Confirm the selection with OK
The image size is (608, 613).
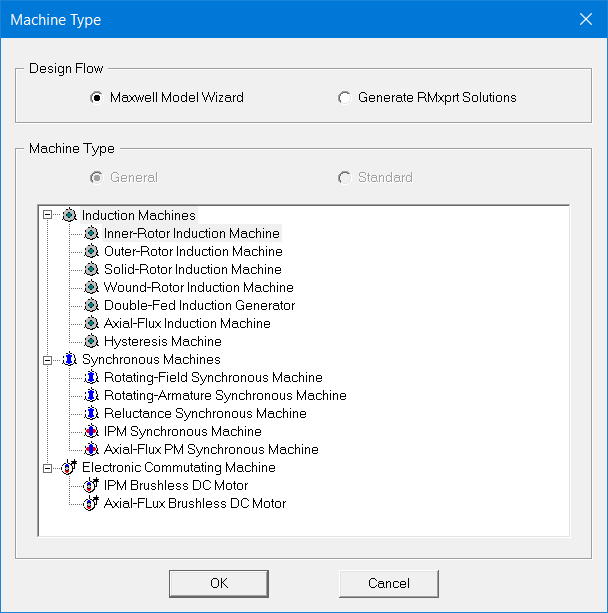pyautogui.click(x=219, y=583)
